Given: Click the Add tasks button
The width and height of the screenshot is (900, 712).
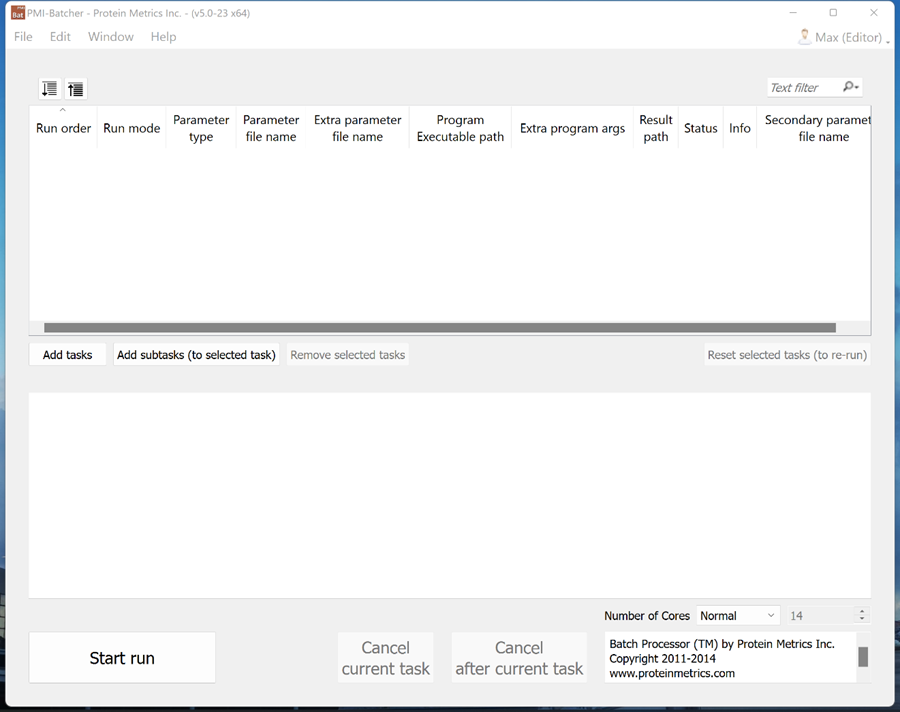Looking at the screenshot, I should (68, 355).
